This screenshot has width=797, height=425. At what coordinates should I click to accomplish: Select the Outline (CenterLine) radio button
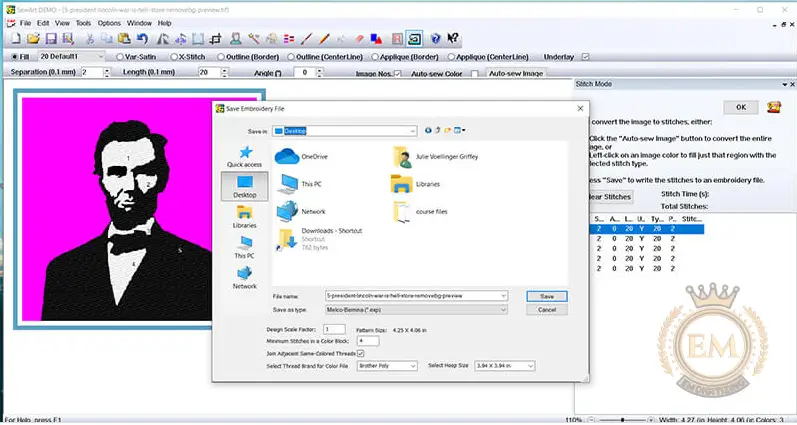291,57
